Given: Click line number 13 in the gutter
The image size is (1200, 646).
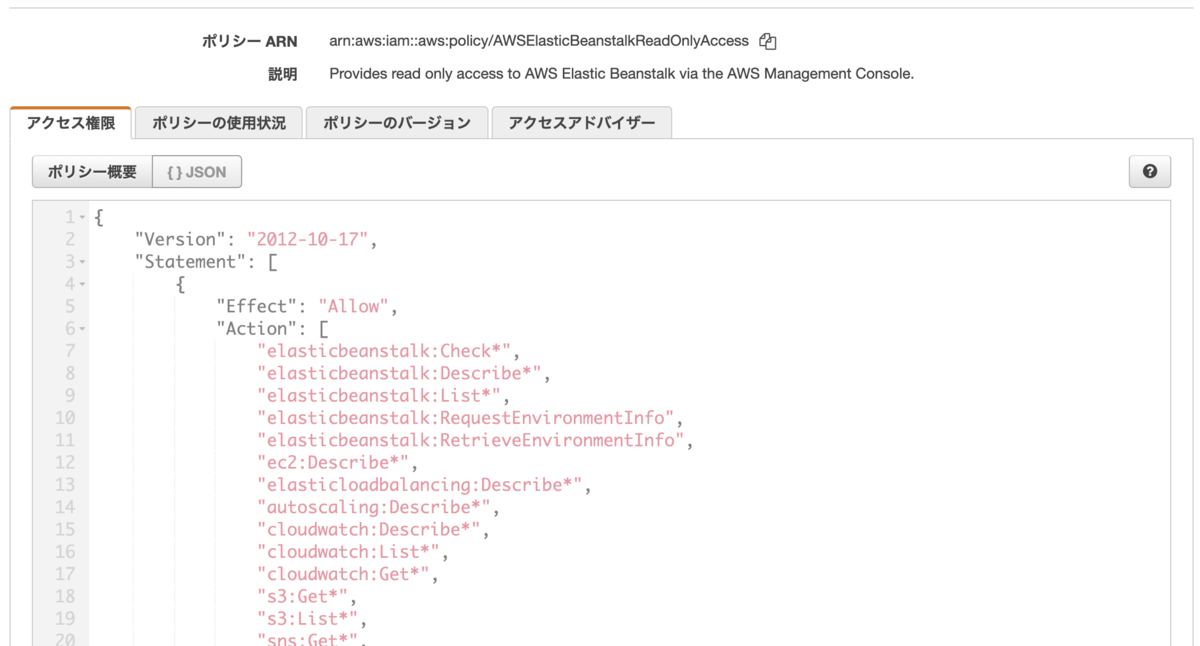Looking at the screenshot, I should click(65, 485).
